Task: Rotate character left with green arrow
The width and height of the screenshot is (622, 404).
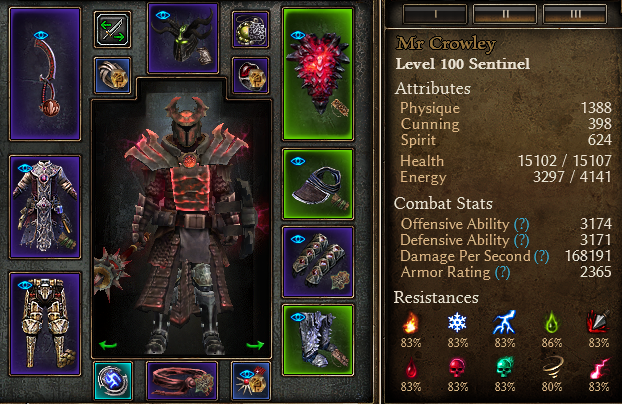Action: tap(108, 345)
